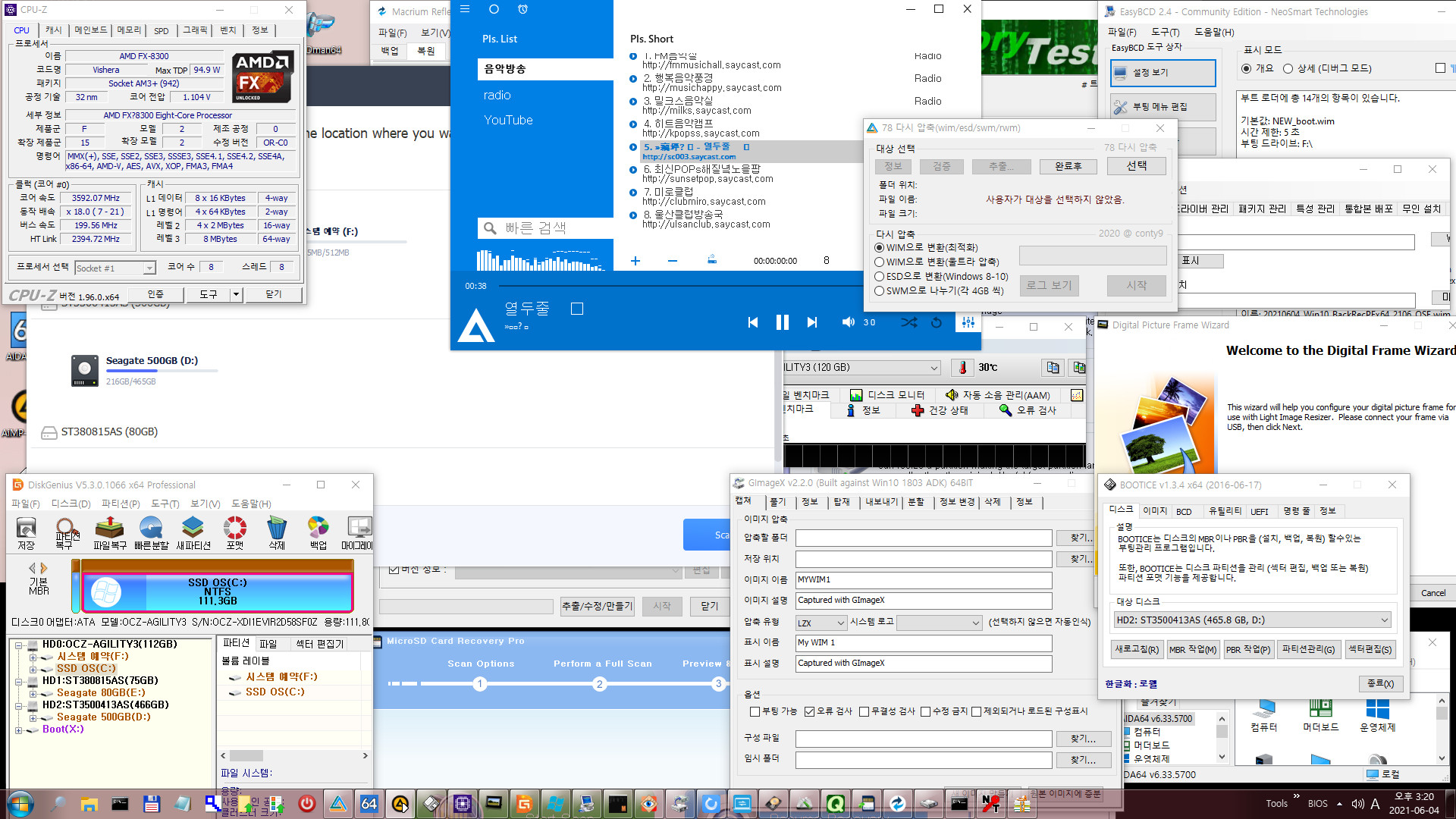Screen dimensions: 1456x819
Task: Enable GImageX 수정 금지 checkbox
Action: [x=944, y=711]
